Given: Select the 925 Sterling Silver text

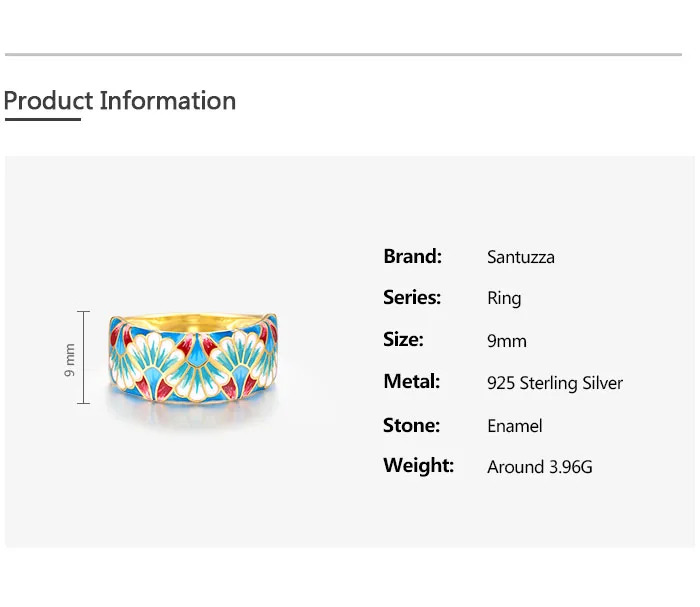Looking at the screenshot, I should [x=554, y=383].
